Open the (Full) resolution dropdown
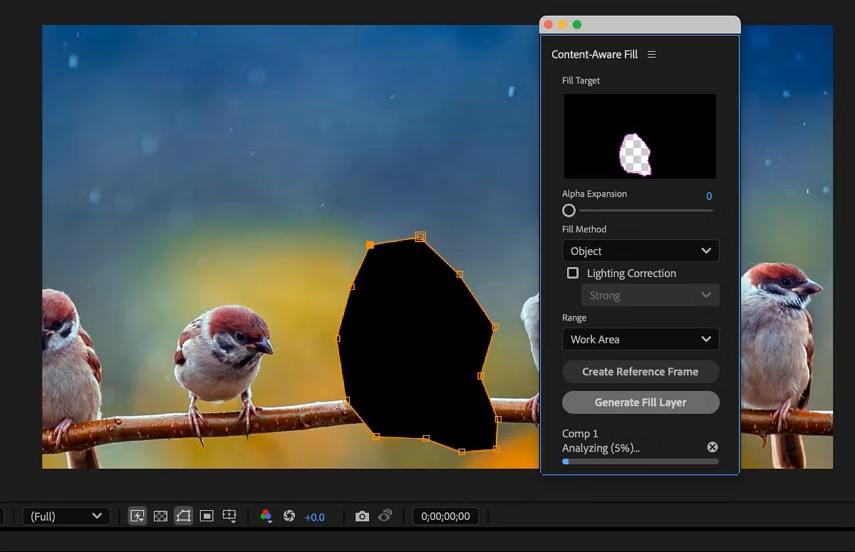855x552 pixels. click(66, 516)
